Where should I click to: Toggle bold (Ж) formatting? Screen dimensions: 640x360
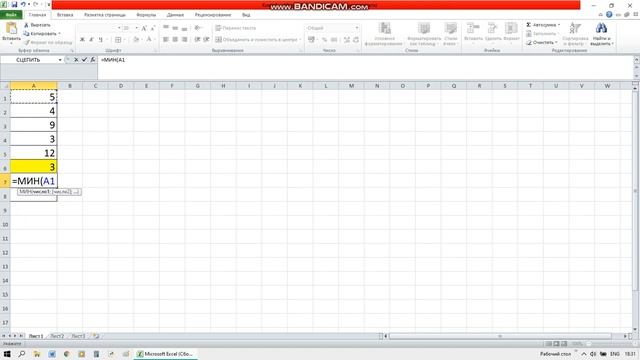pyautogui.click(x=82, y=40)
